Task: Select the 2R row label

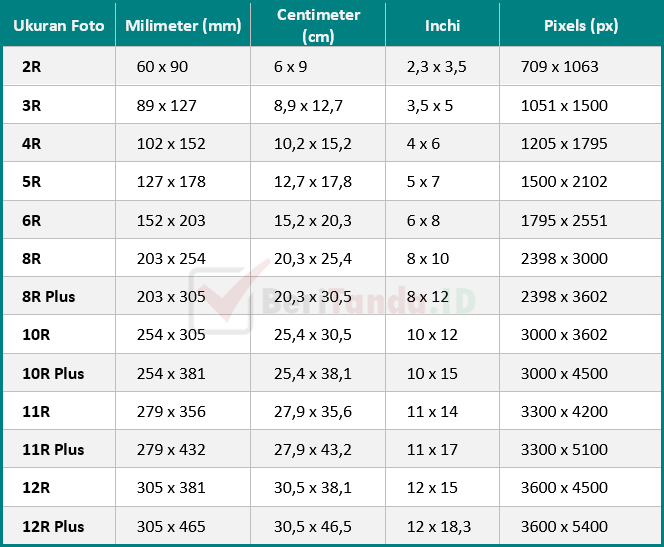Action: [x=31, y=67]
